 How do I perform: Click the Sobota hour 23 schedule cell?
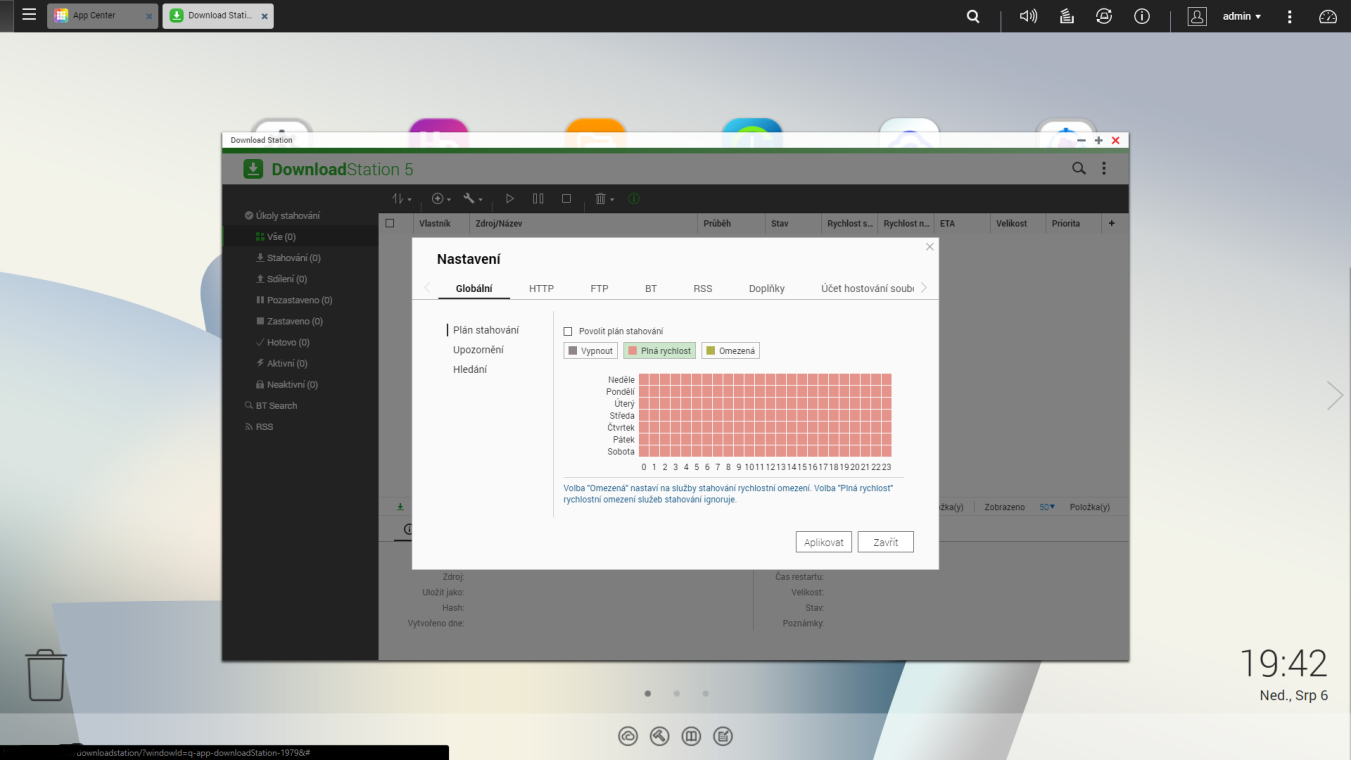pyautogui.click(x=886, y=452)
